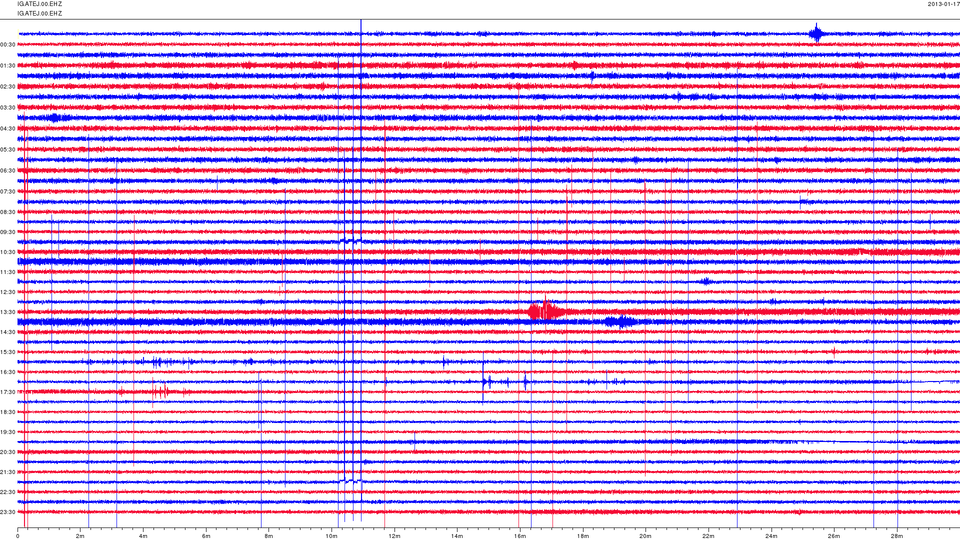The width and height of the screenshot is (960, 540).
Task: Click the 18:30 time label
Action: click(x=7, y=412)
